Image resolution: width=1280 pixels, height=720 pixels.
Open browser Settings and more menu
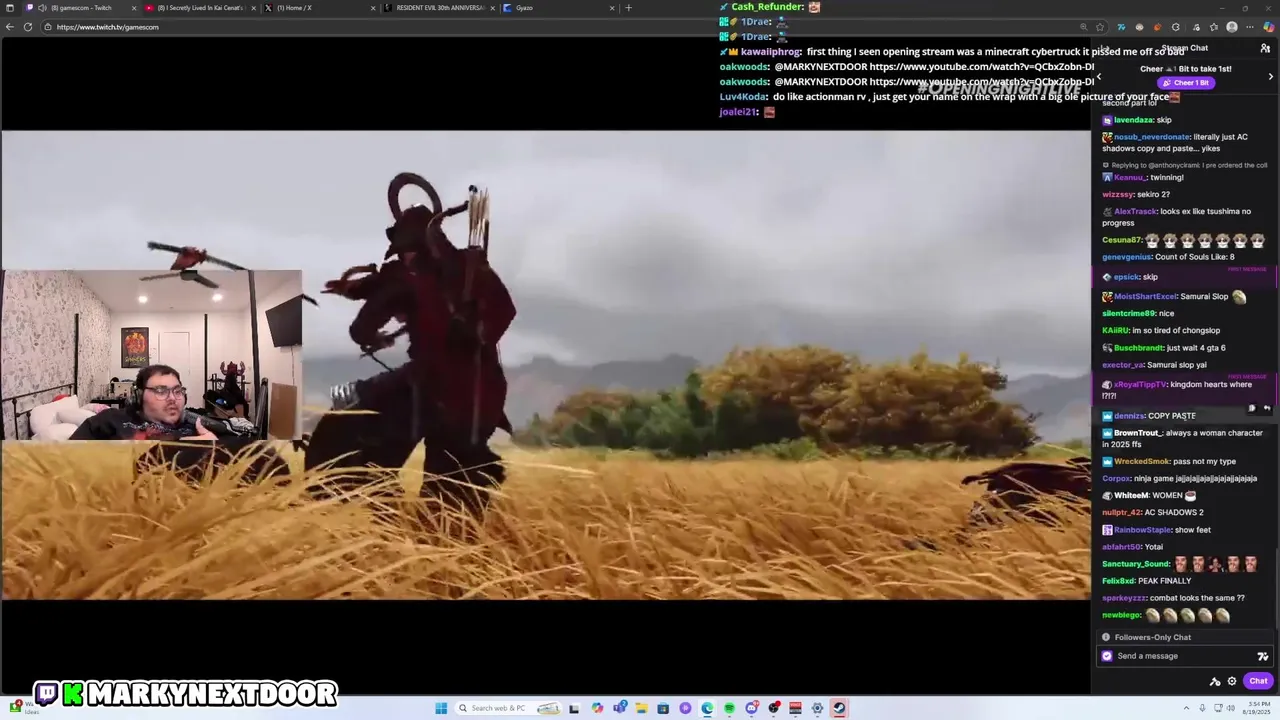click(x=1250, y=27)
